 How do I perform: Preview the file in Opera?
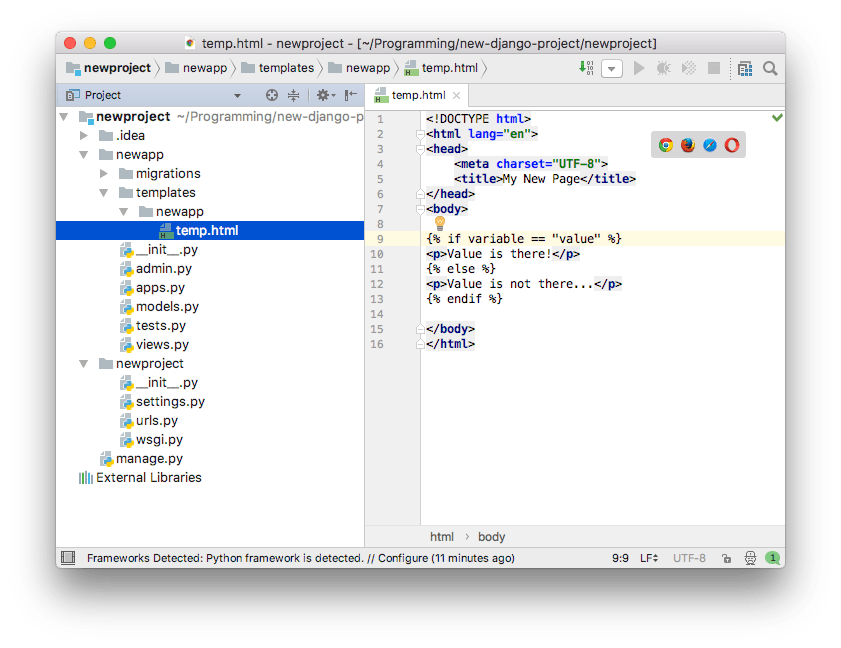click(x=732, y=145)
